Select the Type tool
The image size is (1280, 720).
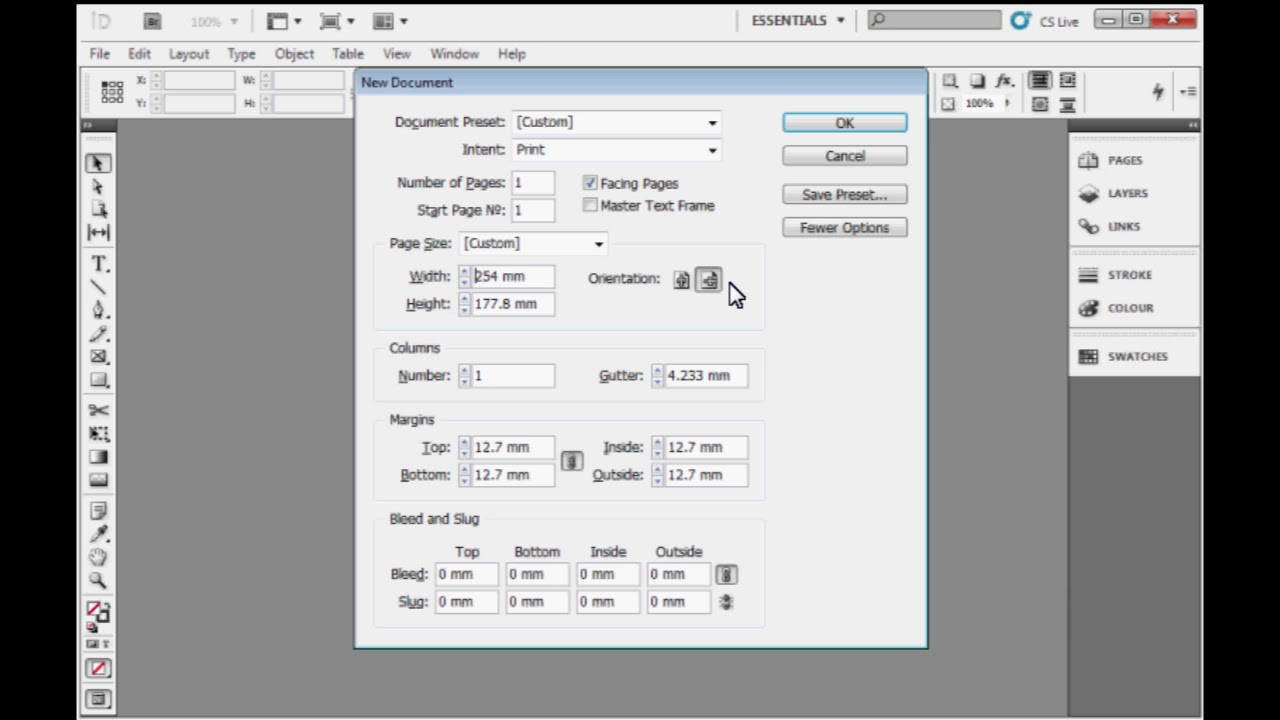(98, 264)
